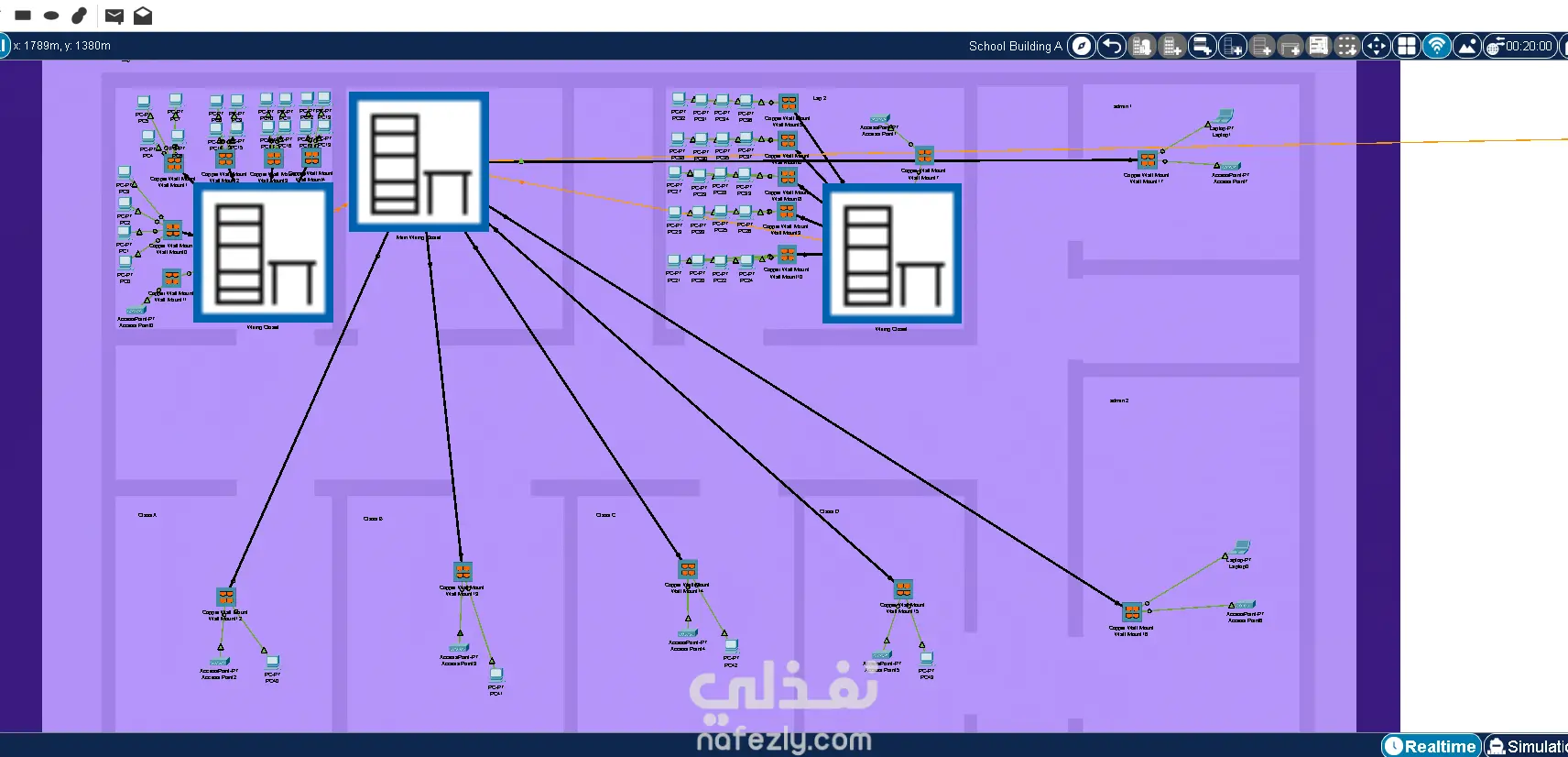This screenshot has height=757, width=1568.
Task: Open Environment settings showing 00:20:00
Action: coord(1520,46)
